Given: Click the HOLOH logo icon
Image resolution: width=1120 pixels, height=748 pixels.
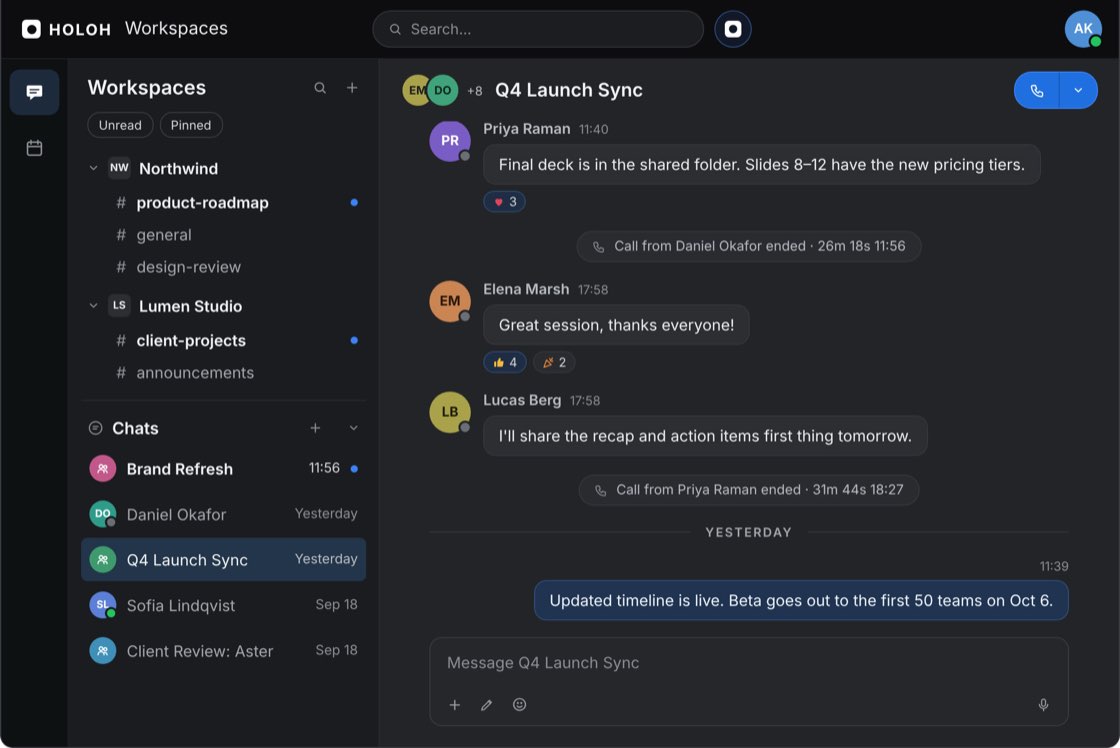Looking at the screenshot, I should [31, 29].
